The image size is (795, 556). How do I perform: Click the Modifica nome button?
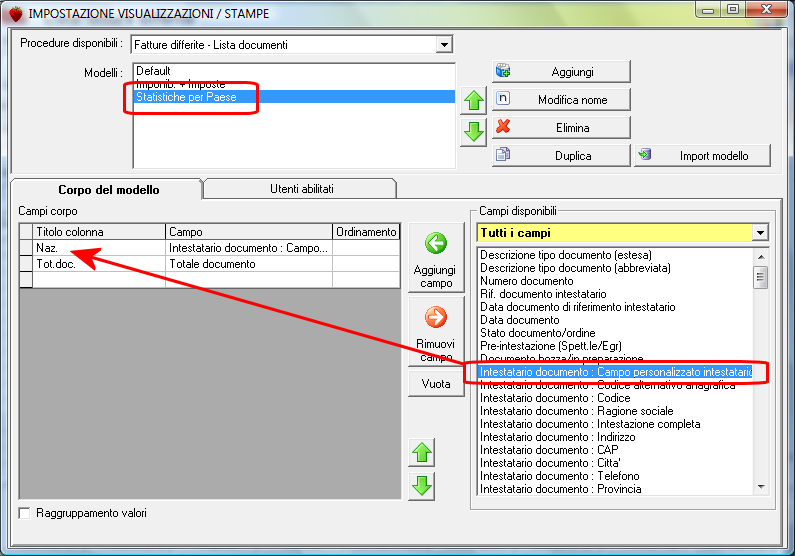[561, 100]
